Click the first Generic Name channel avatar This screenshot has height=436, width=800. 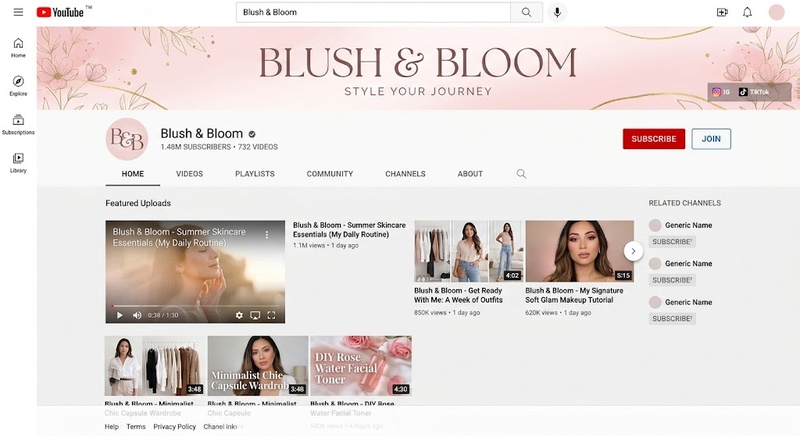click(655, 225)
